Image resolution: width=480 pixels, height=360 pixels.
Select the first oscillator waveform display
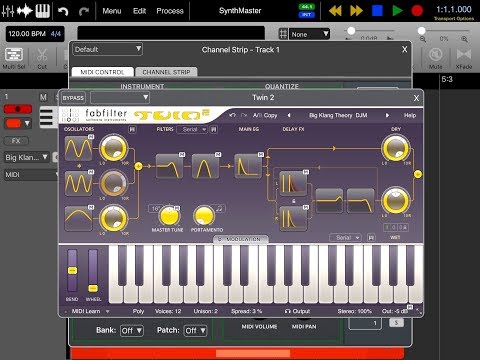pyautogui.click(x=79, y=148)
